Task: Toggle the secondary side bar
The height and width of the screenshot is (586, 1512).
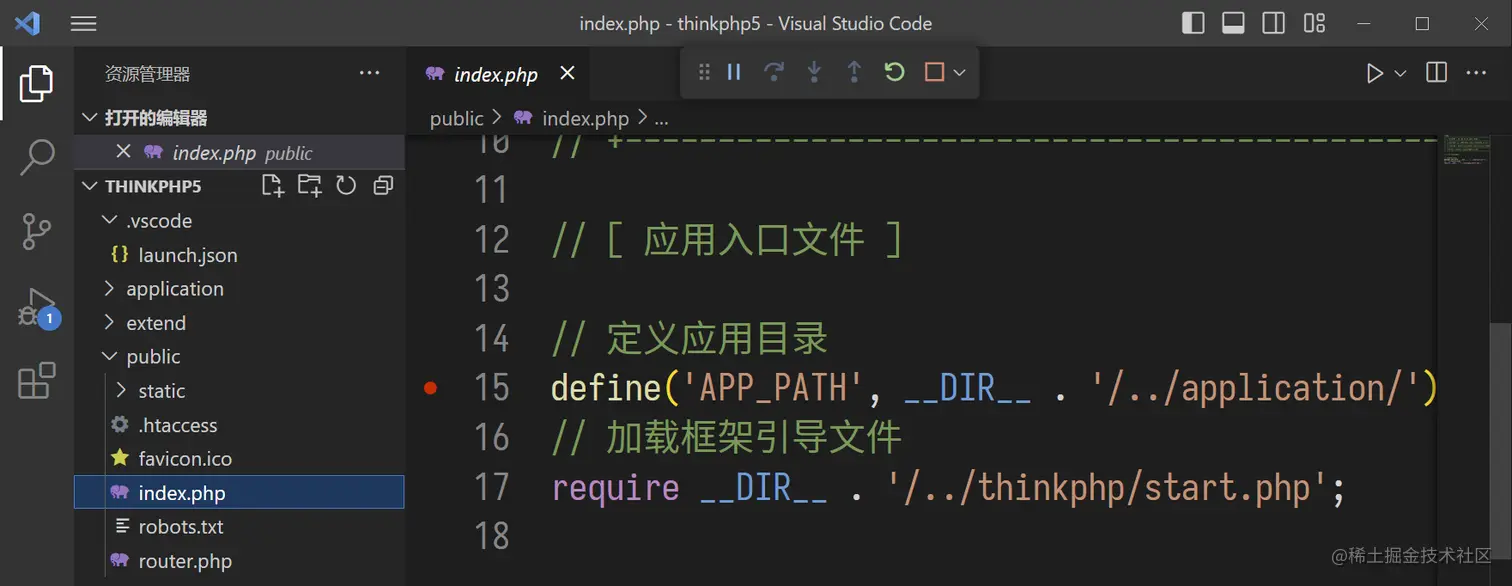Action: coord(1274,23)
